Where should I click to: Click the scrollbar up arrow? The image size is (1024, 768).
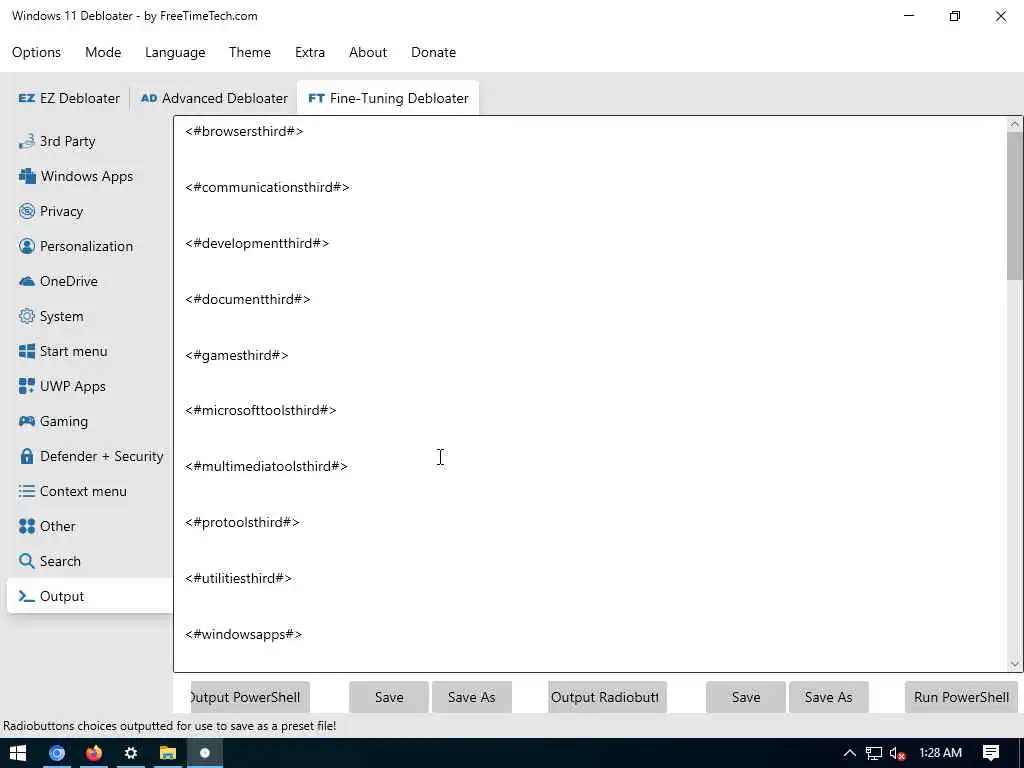point(1014,124)
